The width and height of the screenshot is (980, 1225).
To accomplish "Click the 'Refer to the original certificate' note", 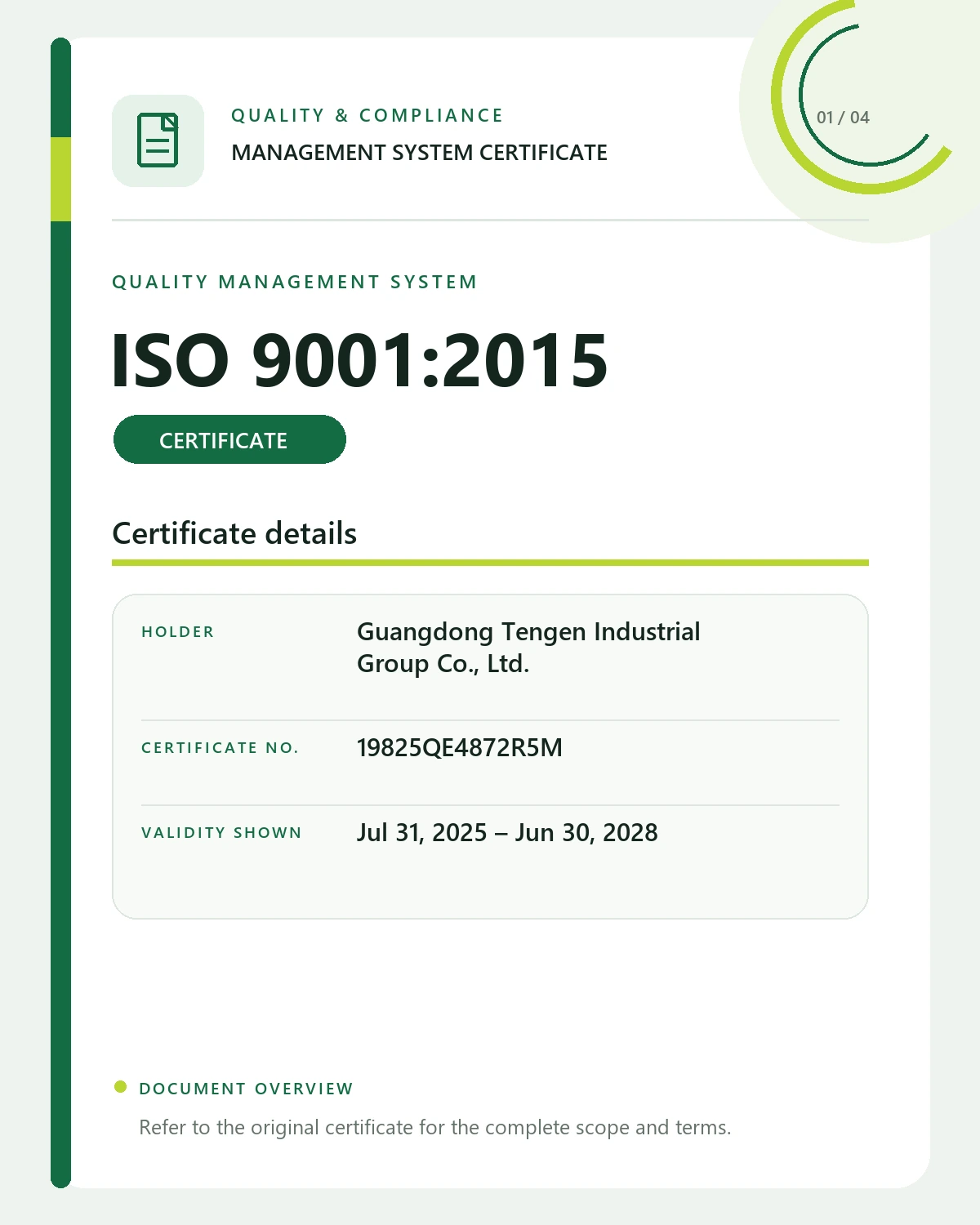I will point(434,1128).
